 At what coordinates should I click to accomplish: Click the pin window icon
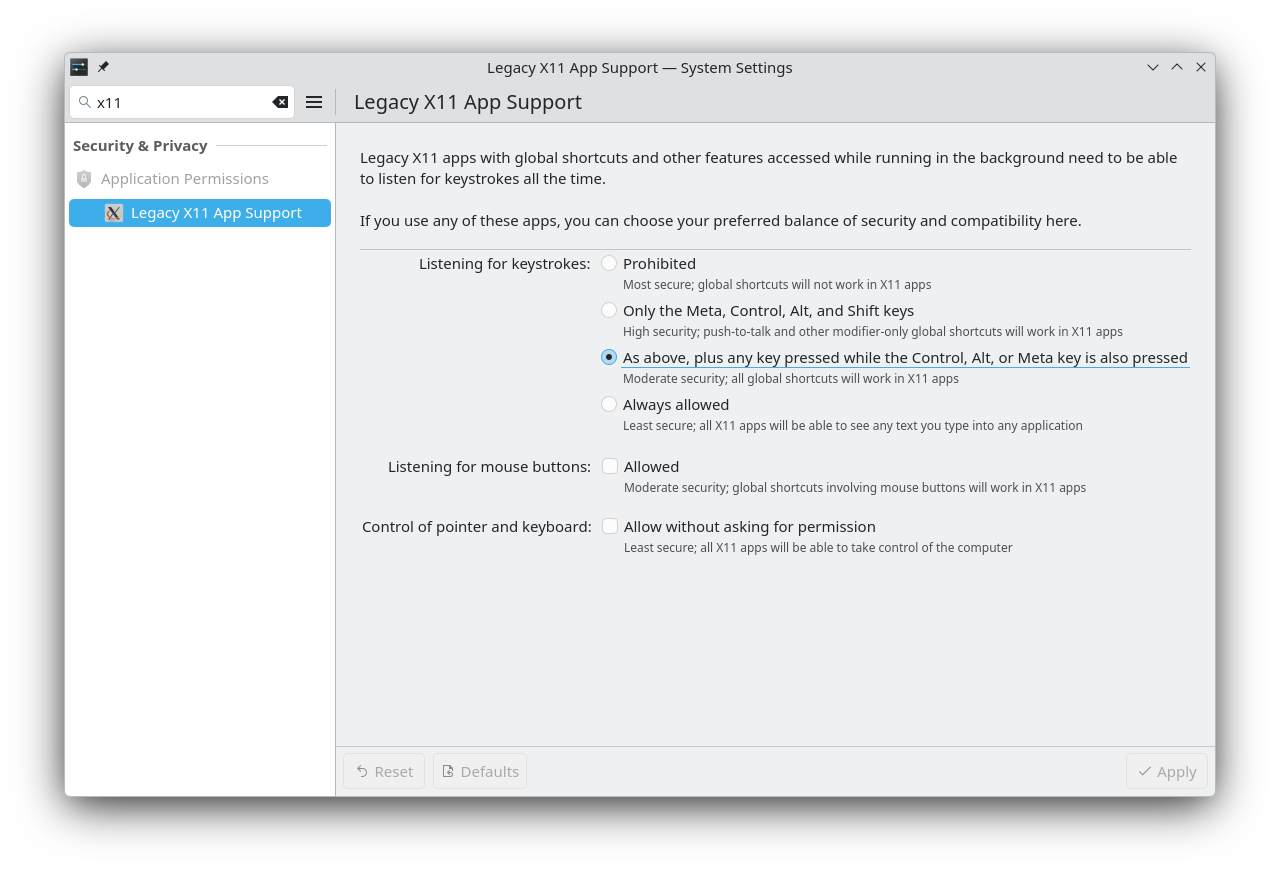[103, 67]
